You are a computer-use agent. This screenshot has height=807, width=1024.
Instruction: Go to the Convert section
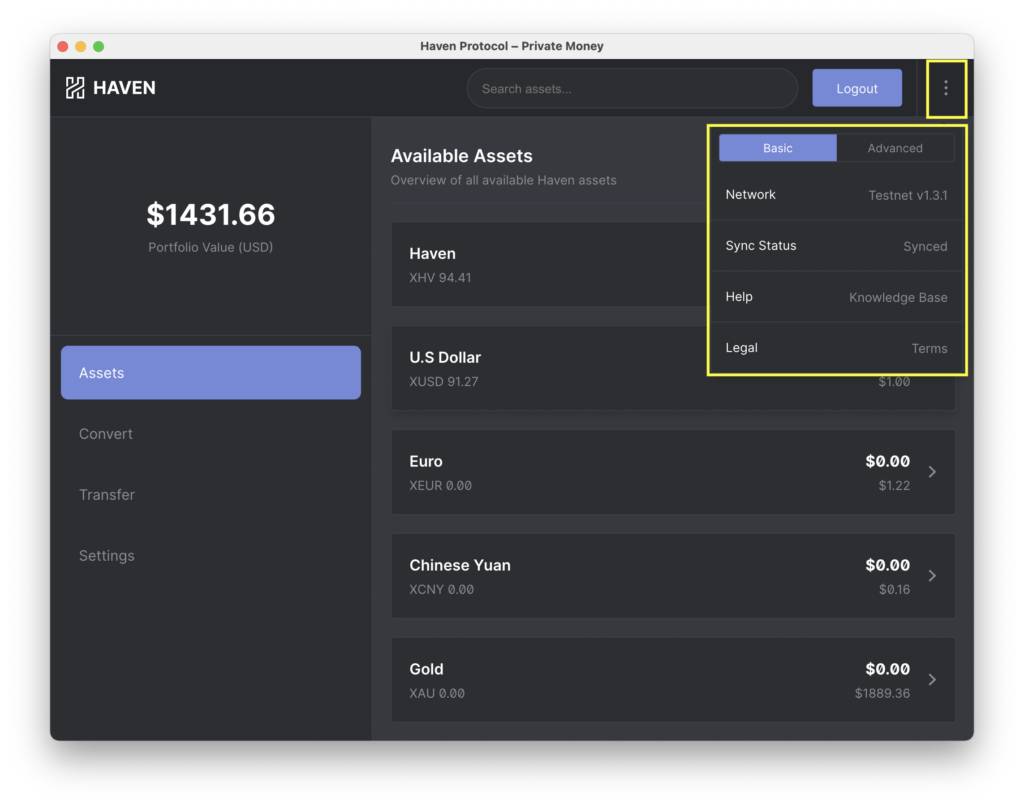[x=106, y=434]
